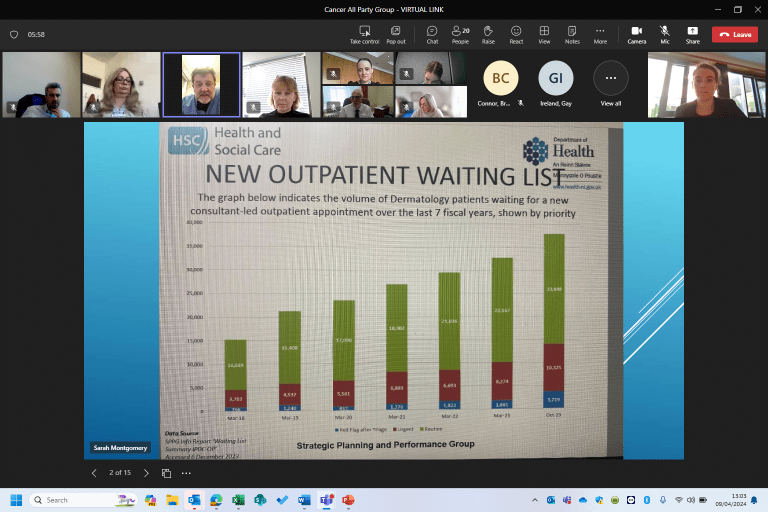Unmute the Mic

pos(665,35)
